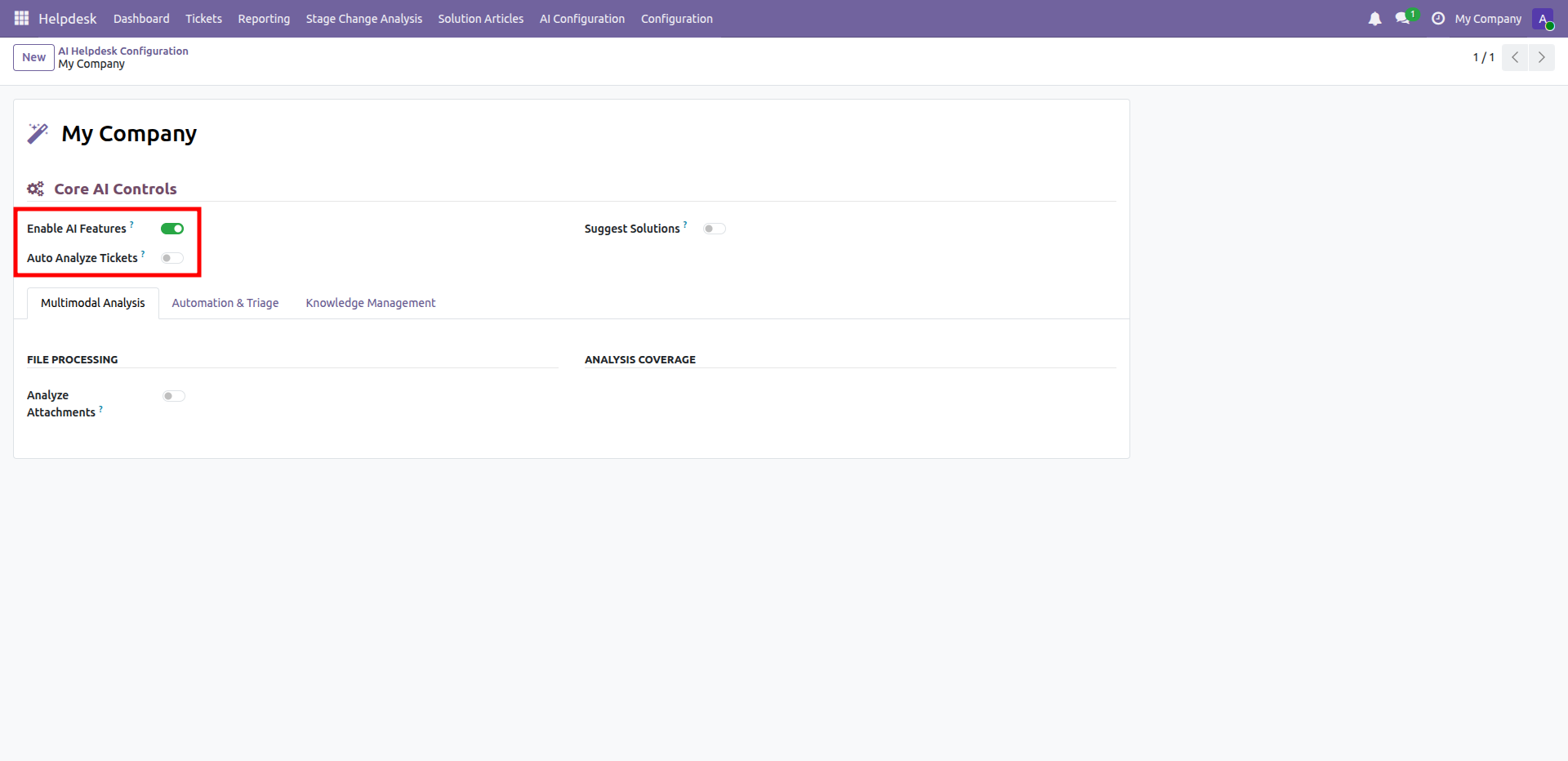Image resolution: width=1568 pixels, height=761 pixels.
Task: Click the FILE PROCESSING section heading
Action: pyautogui.click(x=73, y=359)
